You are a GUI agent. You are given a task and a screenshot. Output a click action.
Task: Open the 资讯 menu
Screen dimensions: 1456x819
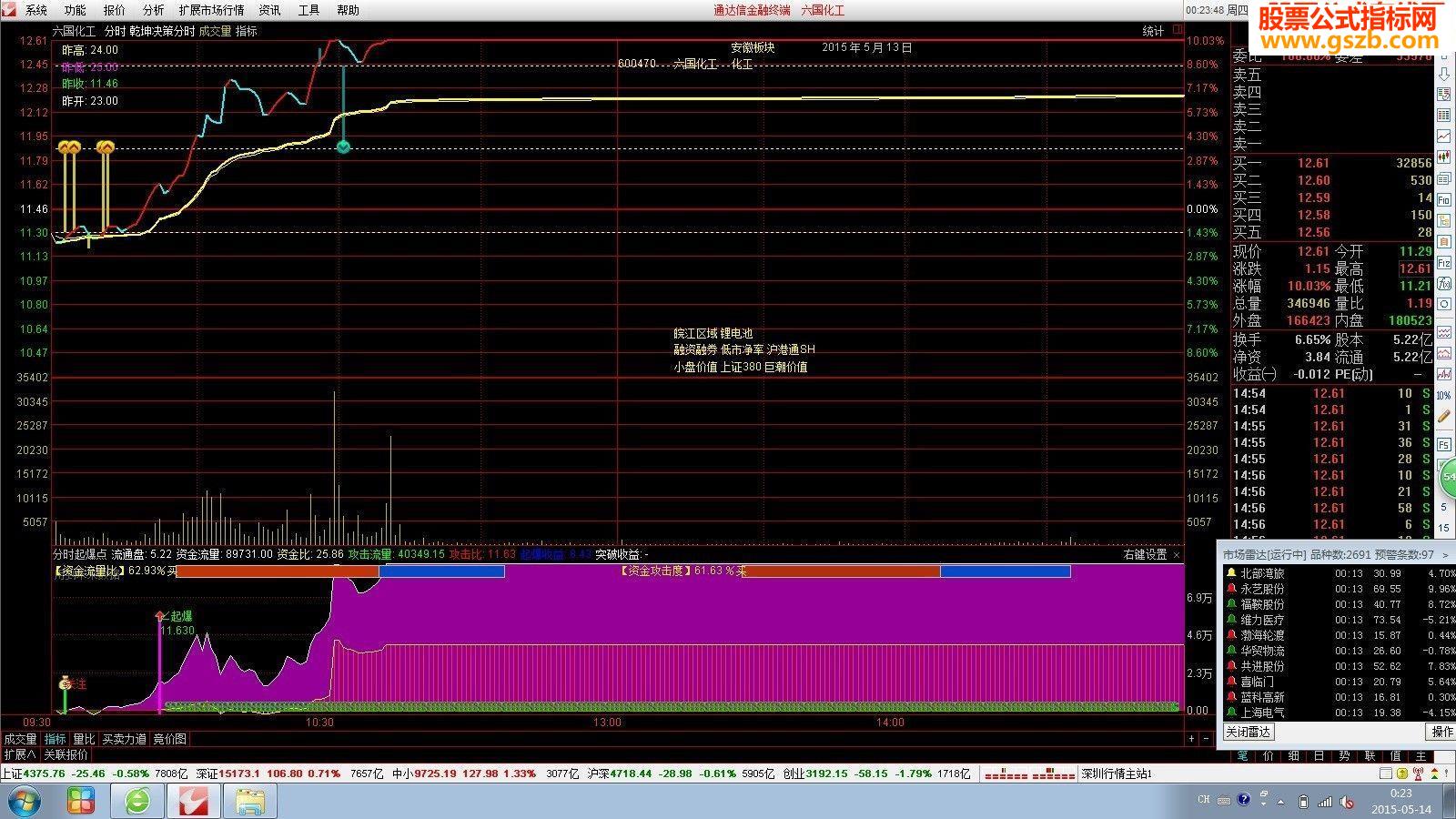(x=270, y=10)
